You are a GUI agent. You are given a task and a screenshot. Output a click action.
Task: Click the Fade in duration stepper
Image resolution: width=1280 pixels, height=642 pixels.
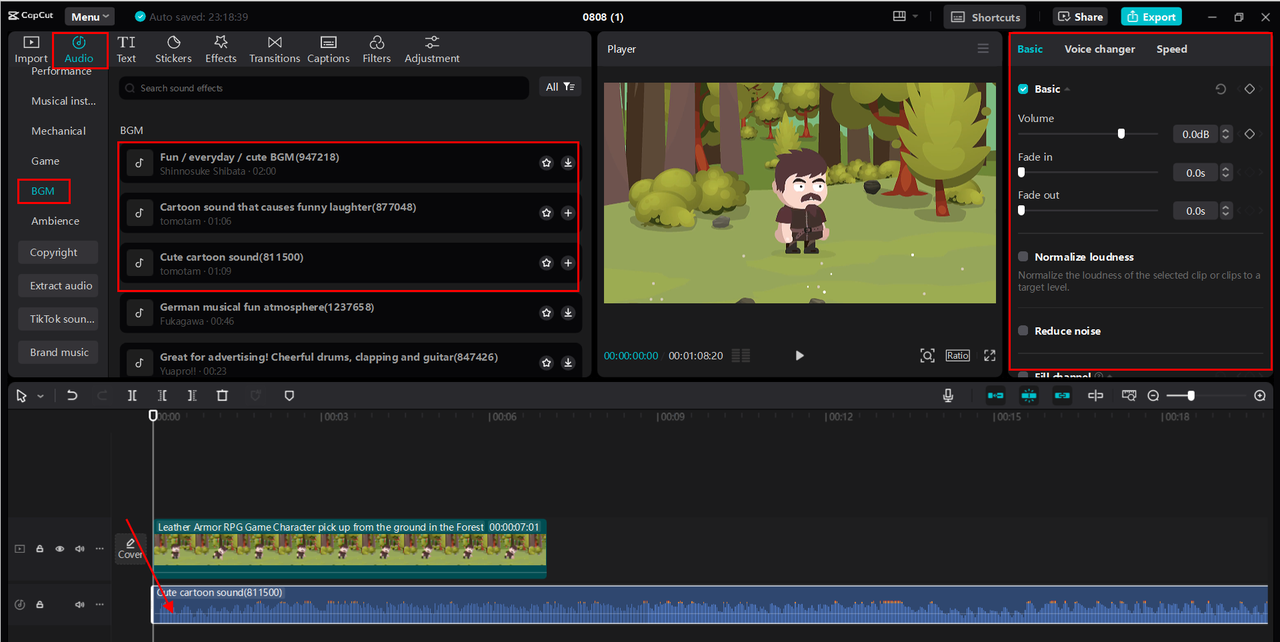coord(1226,173)
